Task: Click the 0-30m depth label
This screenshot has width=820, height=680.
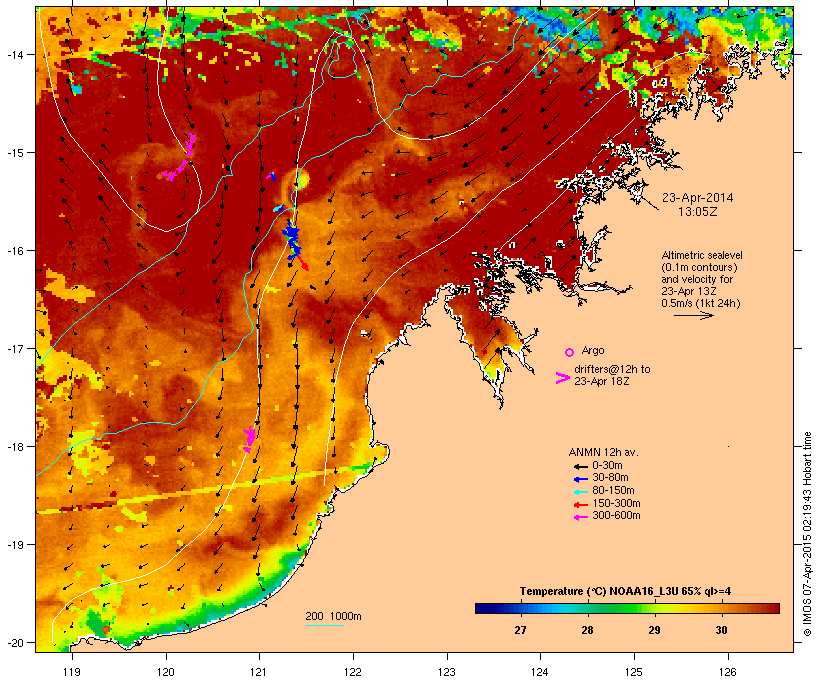Action: [x=607, y=466]
